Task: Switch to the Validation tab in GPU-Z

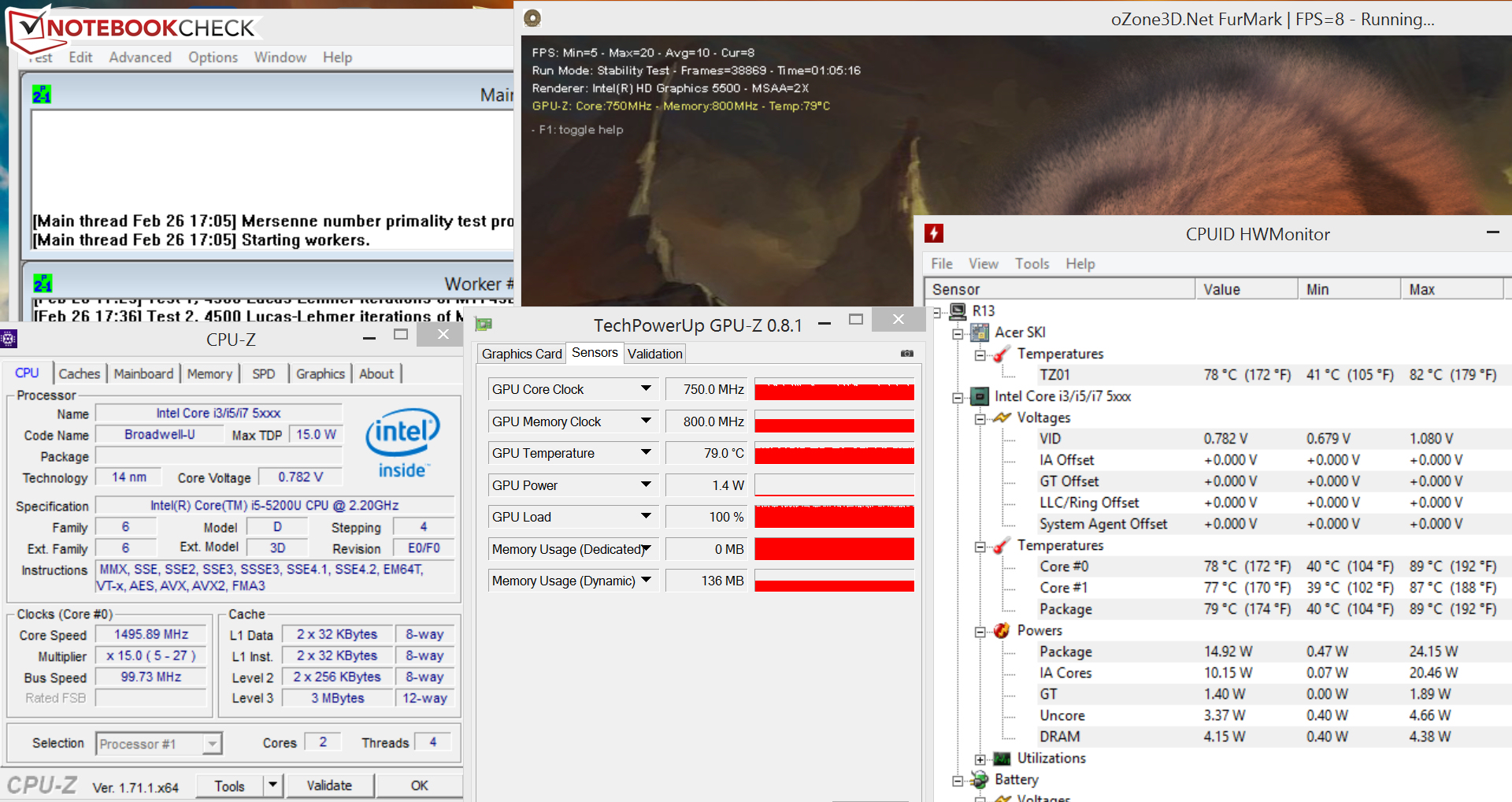Action: click(655, 354)
